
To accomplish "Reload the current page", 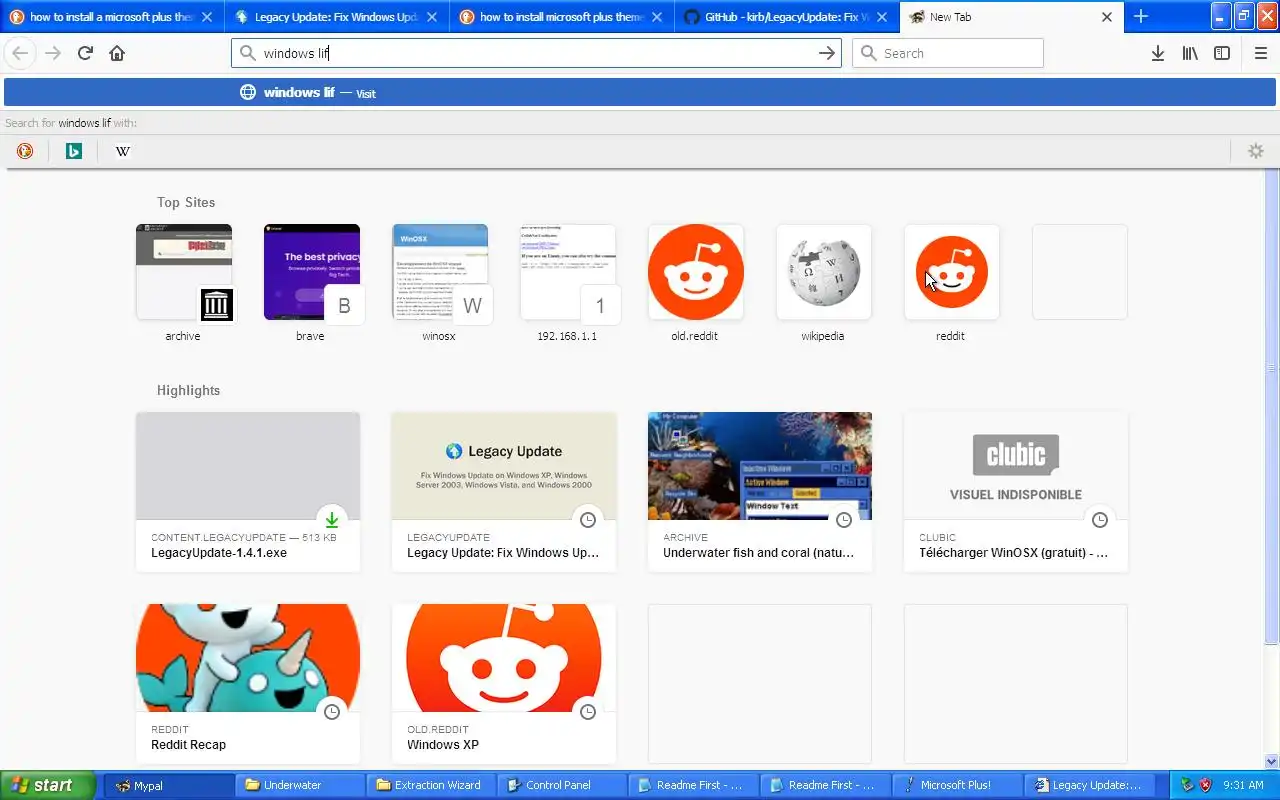I will click(x=85, y=54).
